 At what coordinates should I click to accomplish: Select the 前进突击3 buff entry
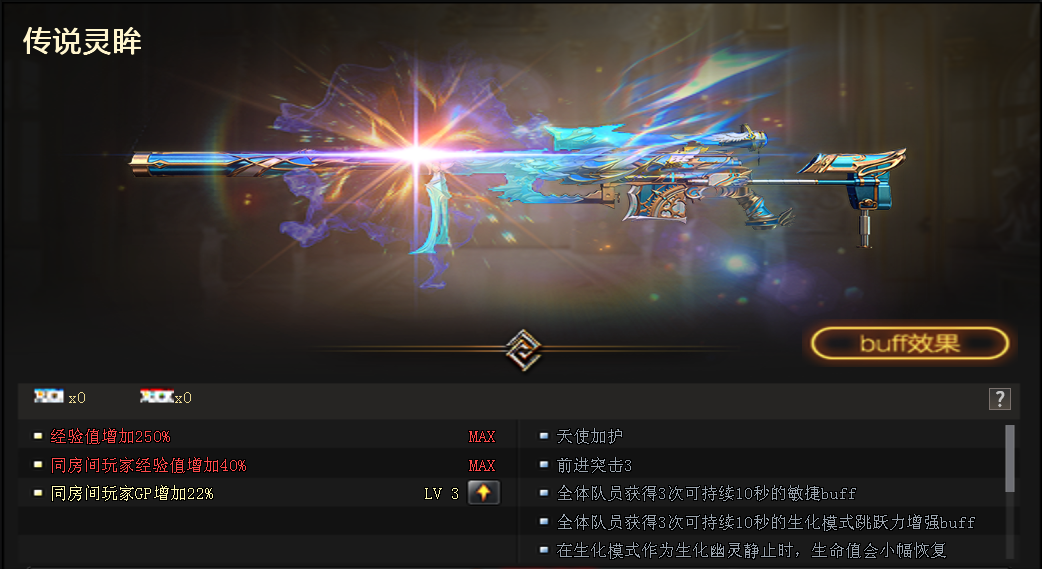coord(594,465)
